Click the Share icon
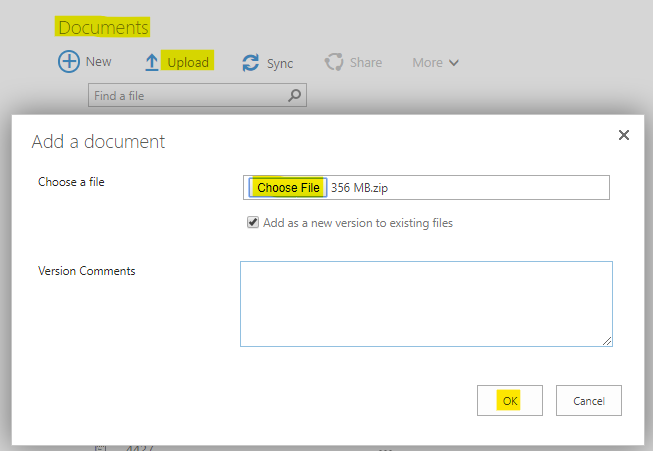Screen dimensions: 653x451 click(x=334, y=62)
